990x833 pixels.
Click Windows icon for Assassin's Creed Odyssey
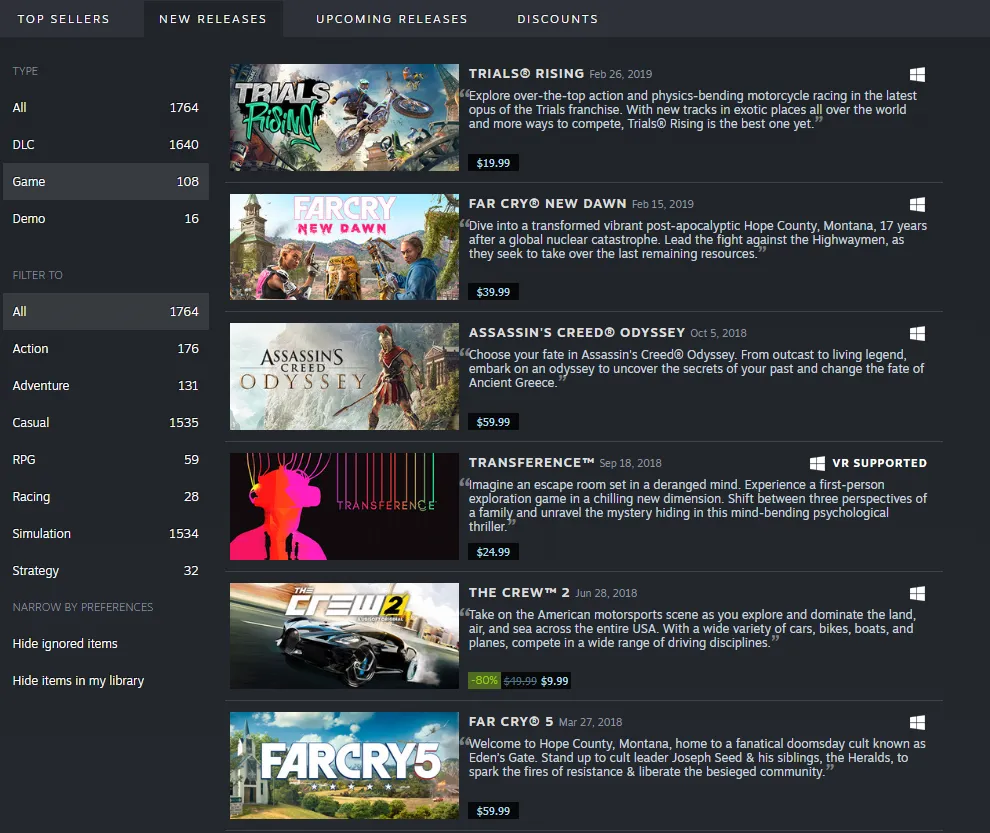pos(917,333)
